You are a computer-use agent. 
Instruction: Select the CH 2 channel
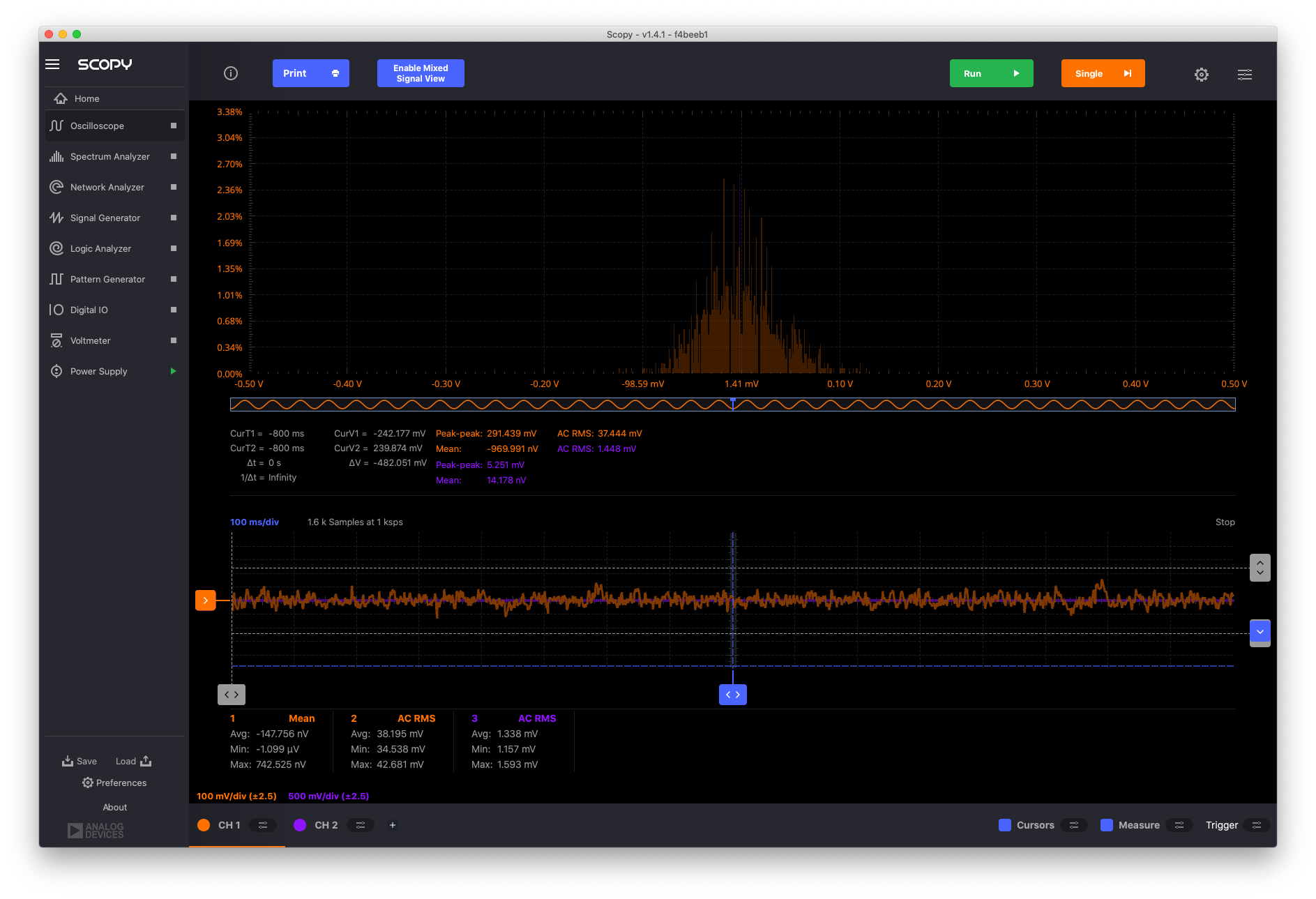point(326,825)
